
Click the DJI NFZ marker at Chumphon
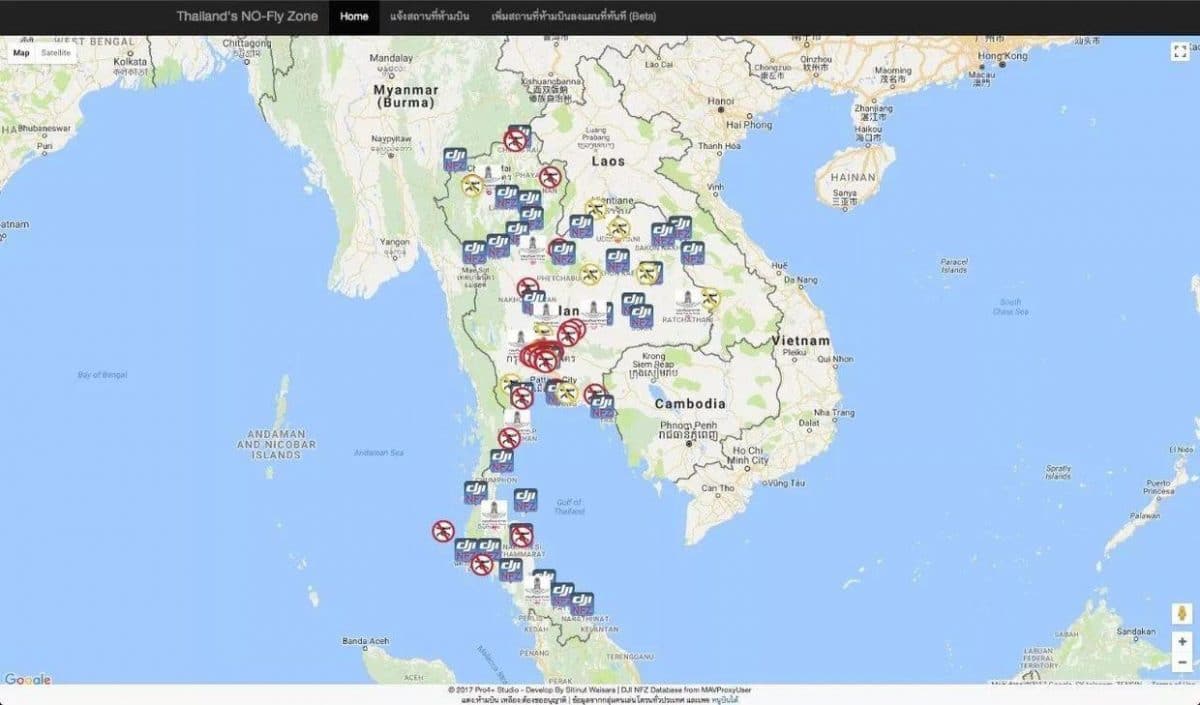coord(501,461)
